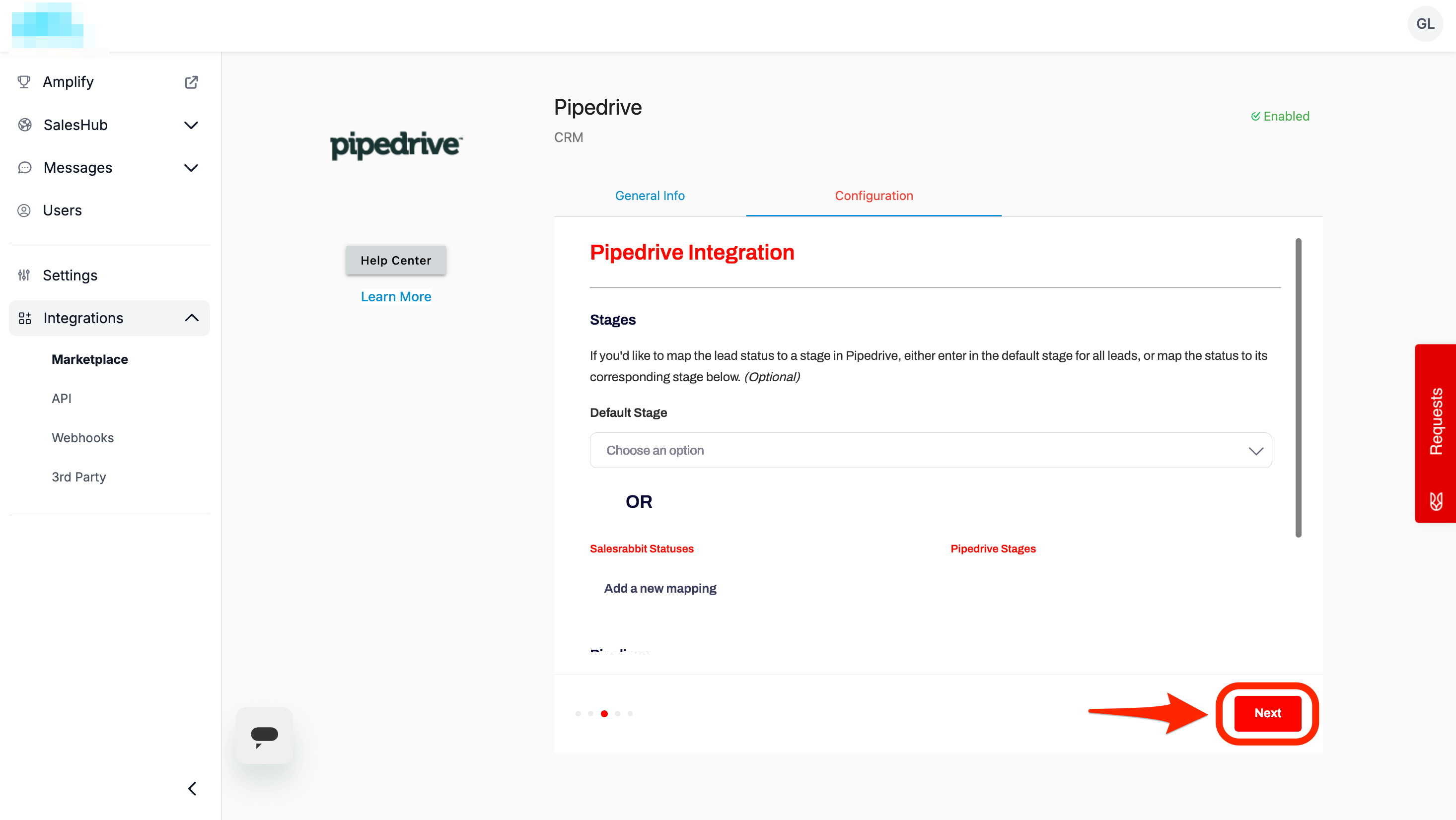Open Webhooks in the sidebar
The width and height of the screenshot is (1456, 820).
[x=82, y=438]
